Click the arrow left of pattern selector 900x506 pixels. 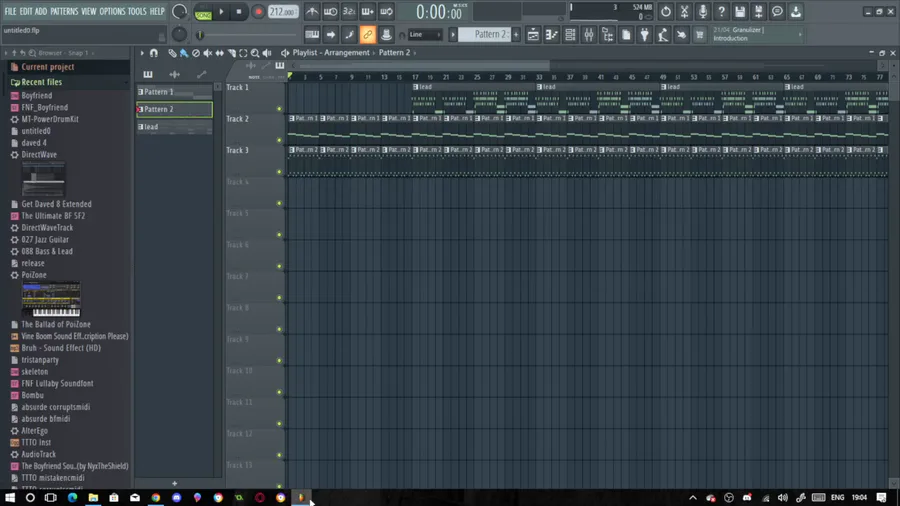(453, 34)
